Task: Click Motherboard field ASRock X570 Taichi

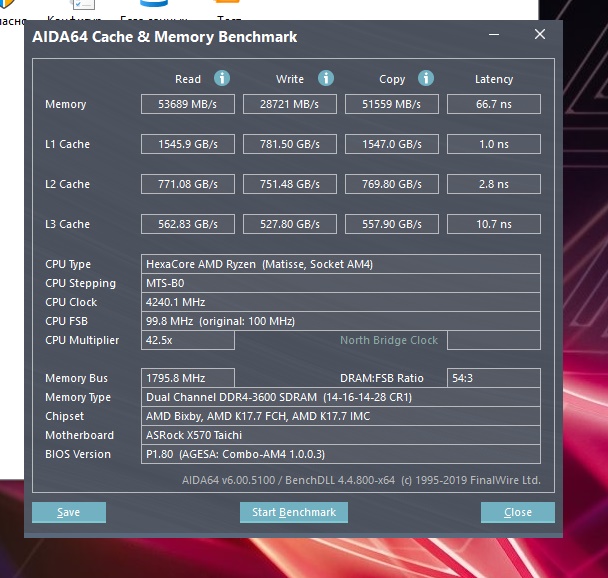Action: (341, 435)
